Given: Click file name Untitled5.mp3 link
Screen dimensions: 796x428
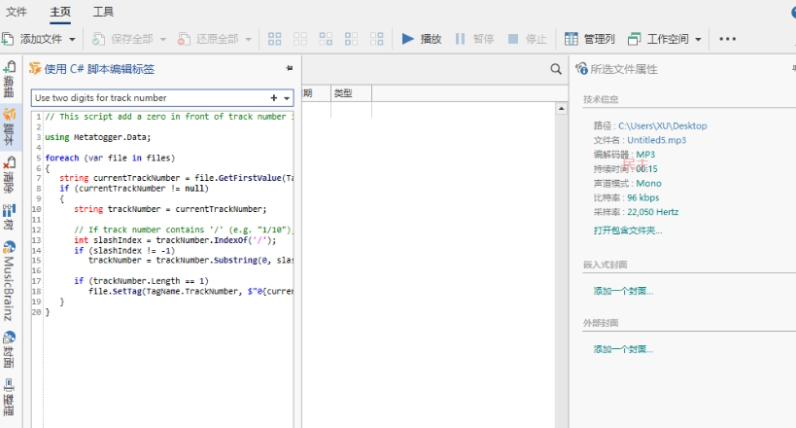Looking at the screenshot, I should 656,140.
